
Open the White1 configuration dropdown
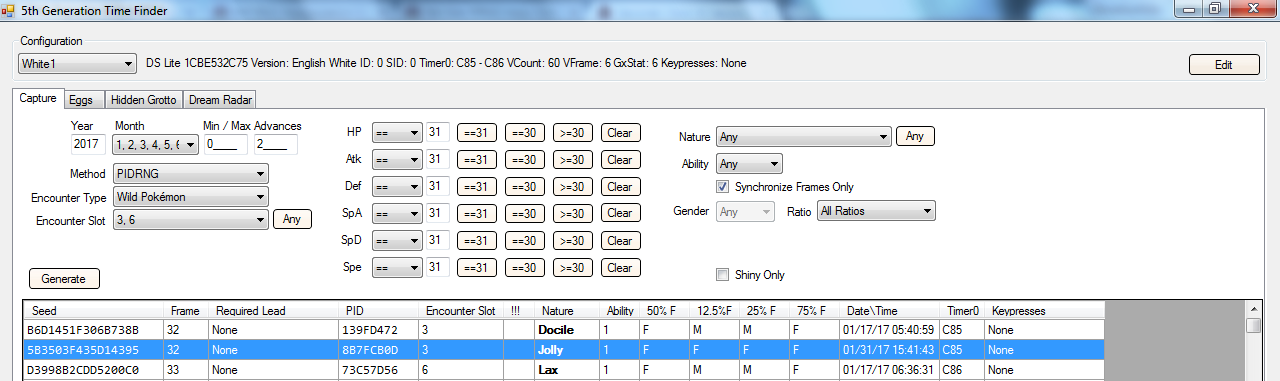[x=78, y=64]
